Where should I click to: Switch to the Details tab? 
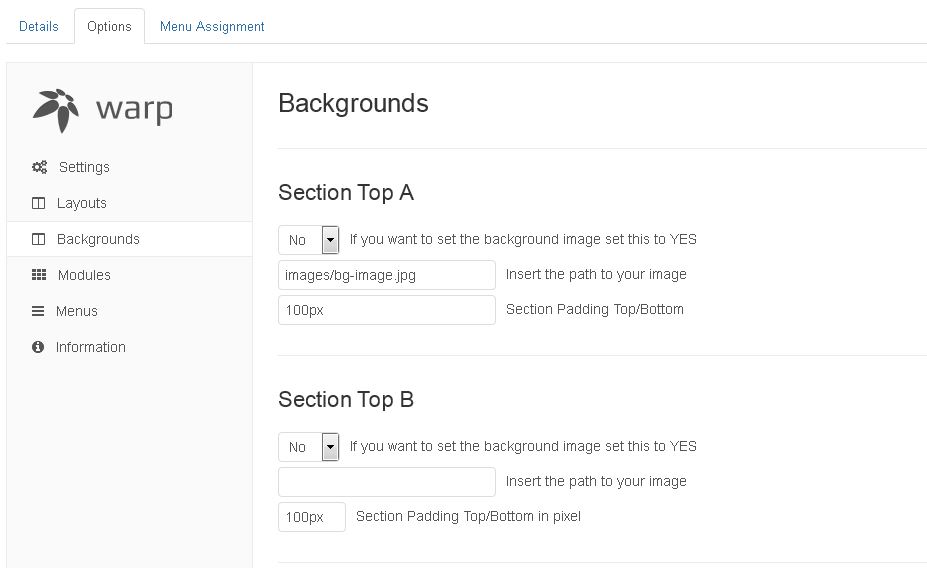pos(39,26)
